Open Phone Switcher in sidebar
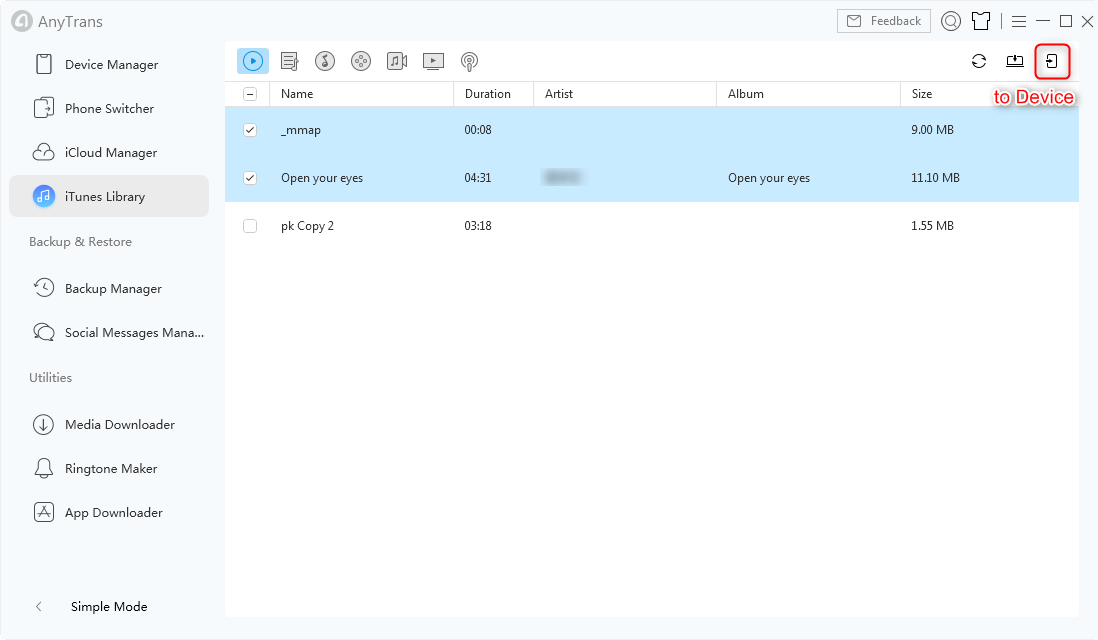 pos(109,109)
